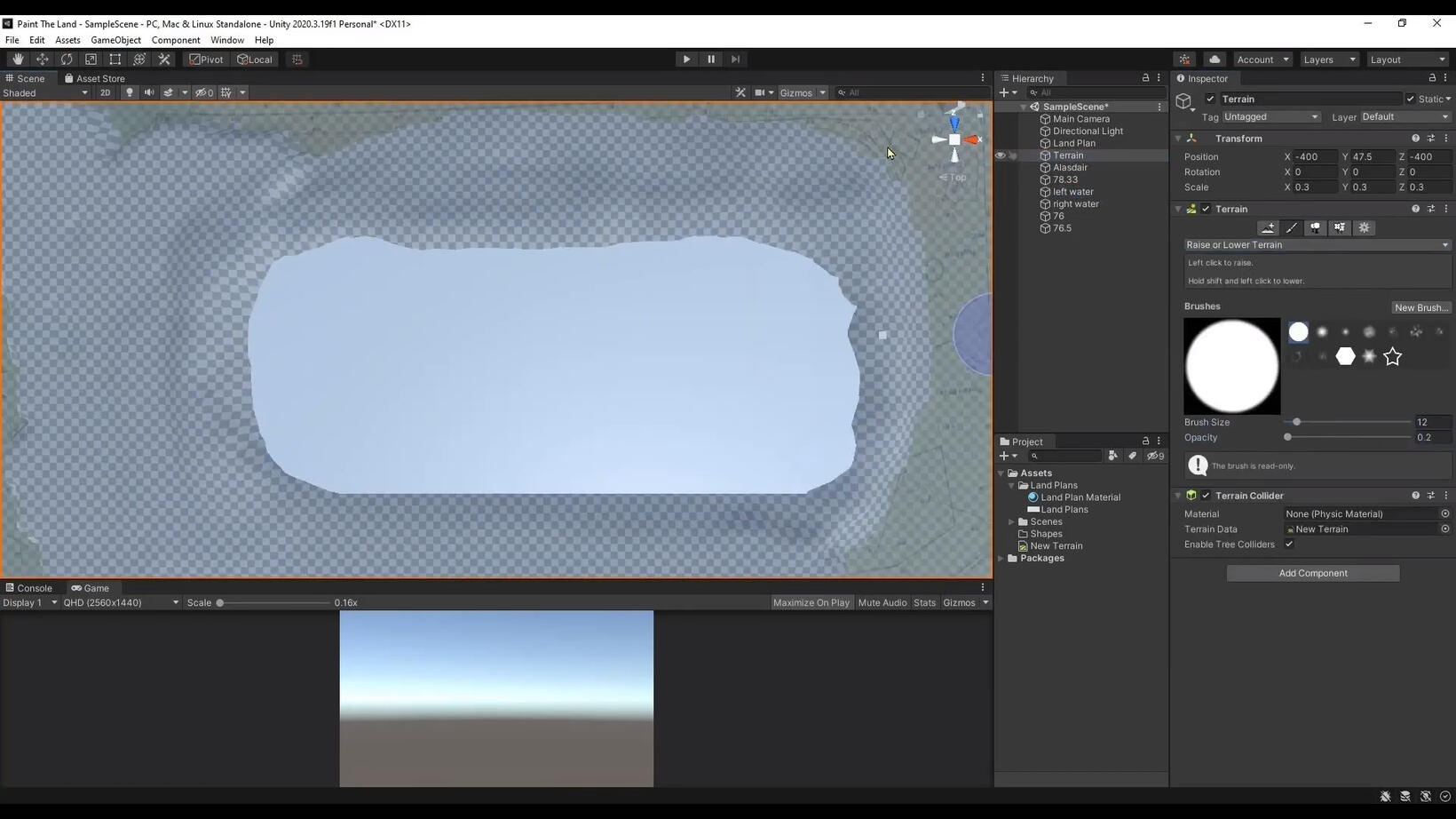
Task: Open the GameObject menu
Action: pos(115,40)
